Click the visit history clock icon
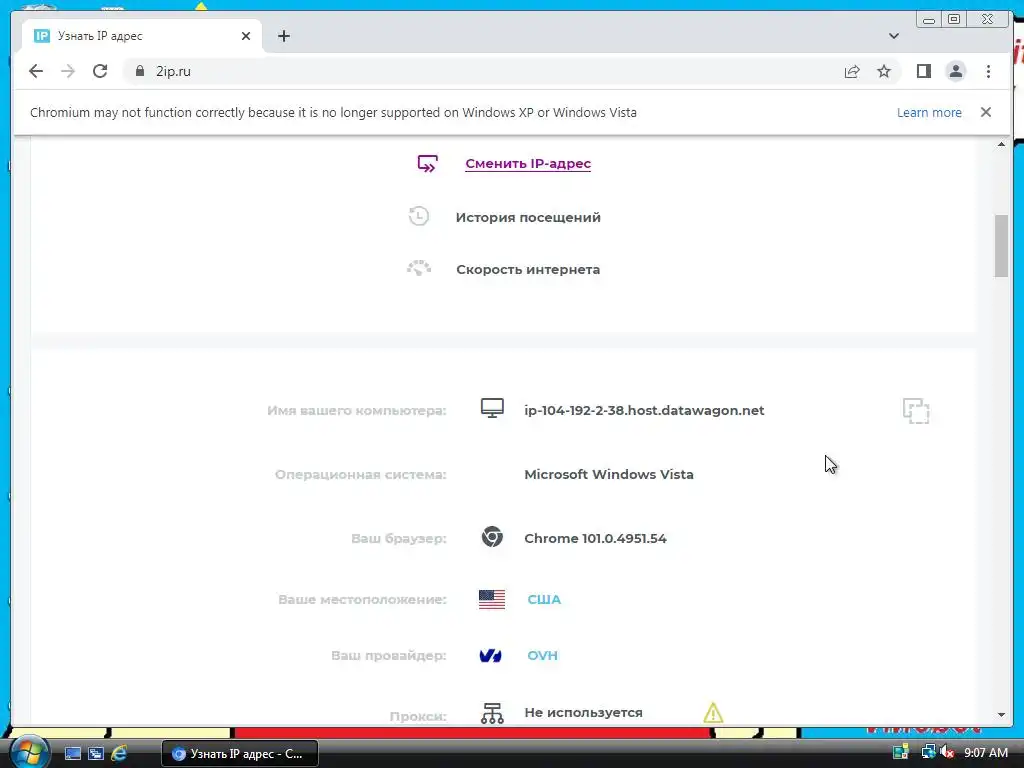This screenshot has width=1024, height=768. 419,216
